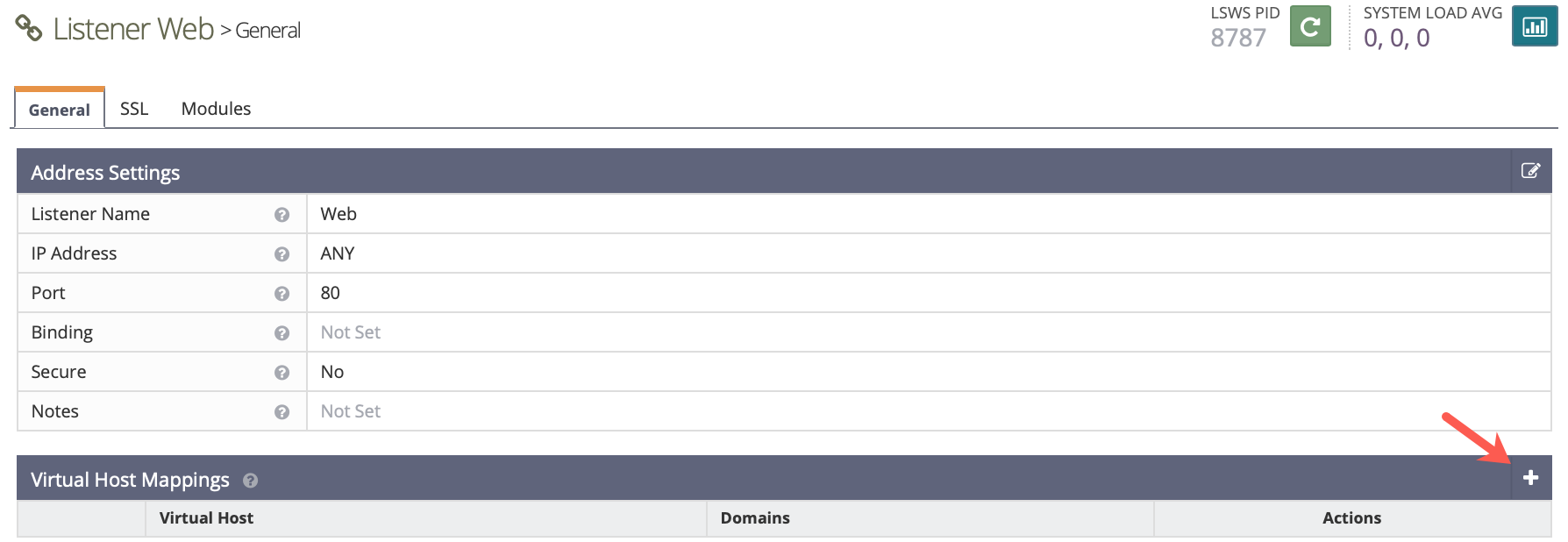
Task: Show help for IP Address
Action: pos(282,254)
